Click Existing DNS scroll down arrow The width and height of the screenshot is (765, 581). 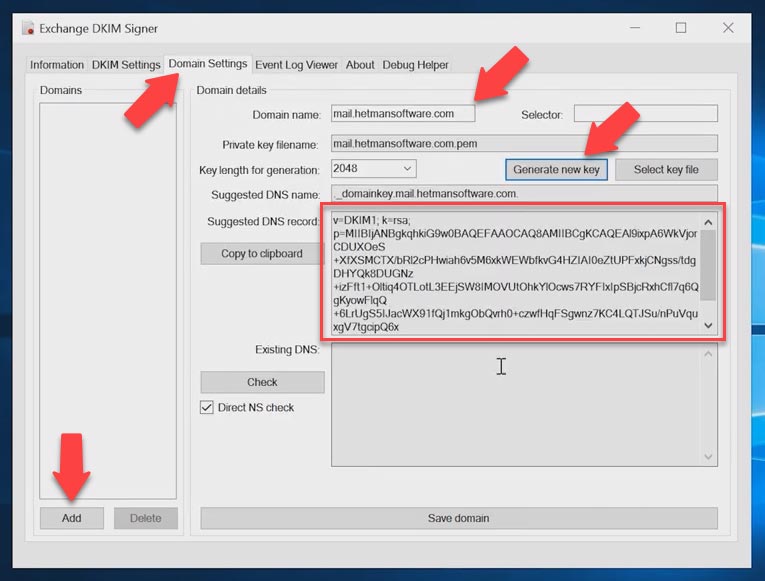(708, 457)
